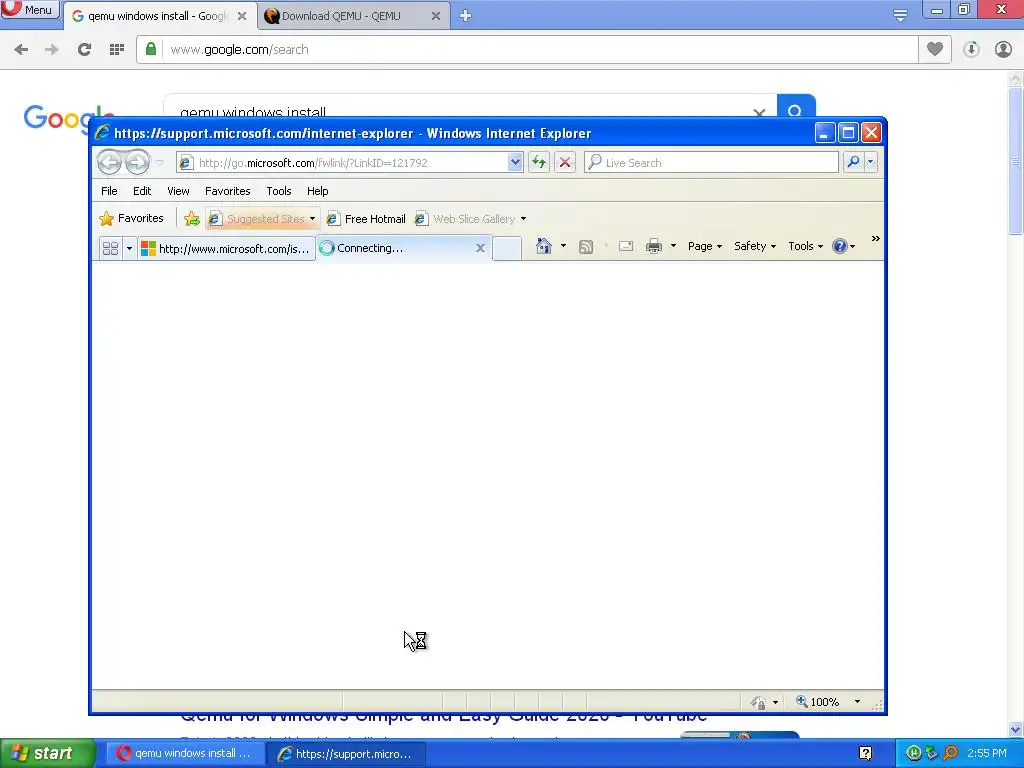Open Home button dropdown arrow
The image size is (1024, 768).
pos(563,246)
